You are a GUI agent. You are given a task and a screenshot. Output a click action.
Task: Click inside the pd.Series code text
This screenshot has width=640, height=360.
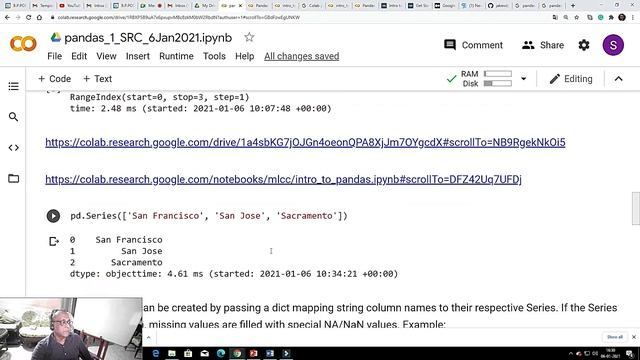pyautogui.click(x=209, y=216)
